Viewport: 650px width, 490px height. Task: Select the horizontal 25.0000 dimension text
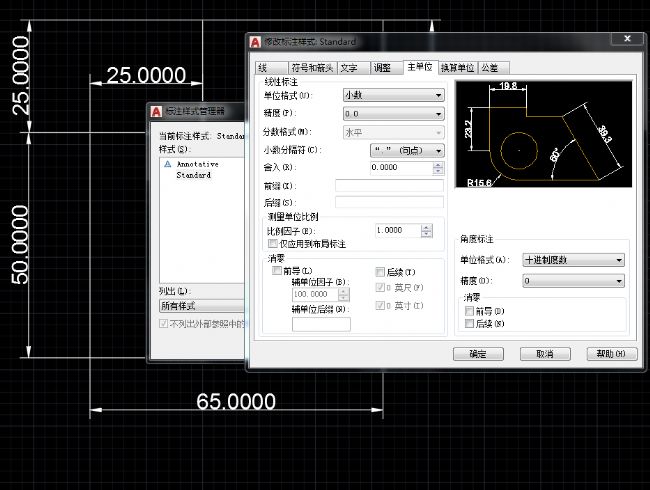[x=146, y=75]
